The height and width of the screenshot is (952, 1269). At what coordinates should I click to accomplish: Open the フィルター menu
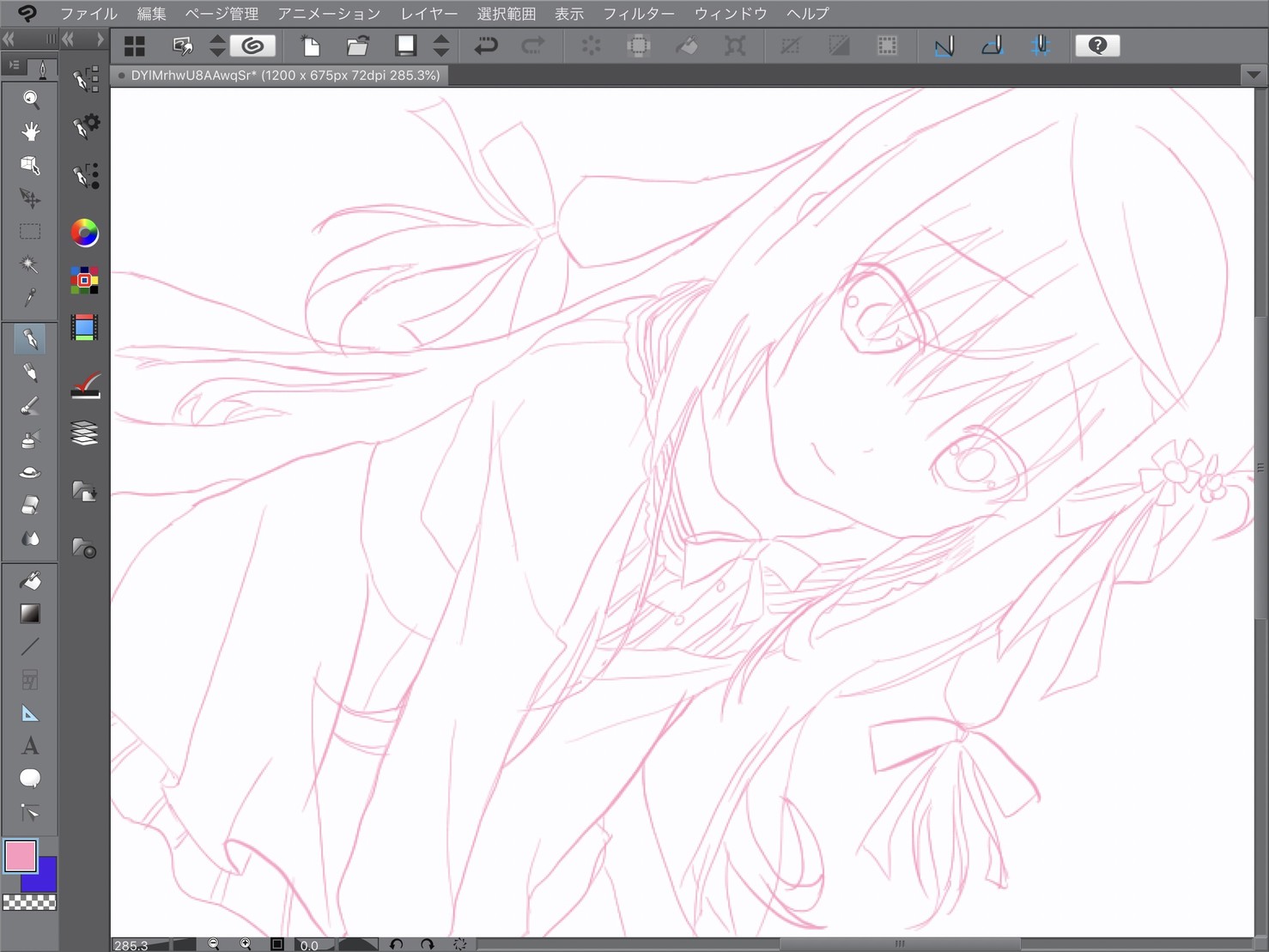pyautogui.click(x=638, y=14)
